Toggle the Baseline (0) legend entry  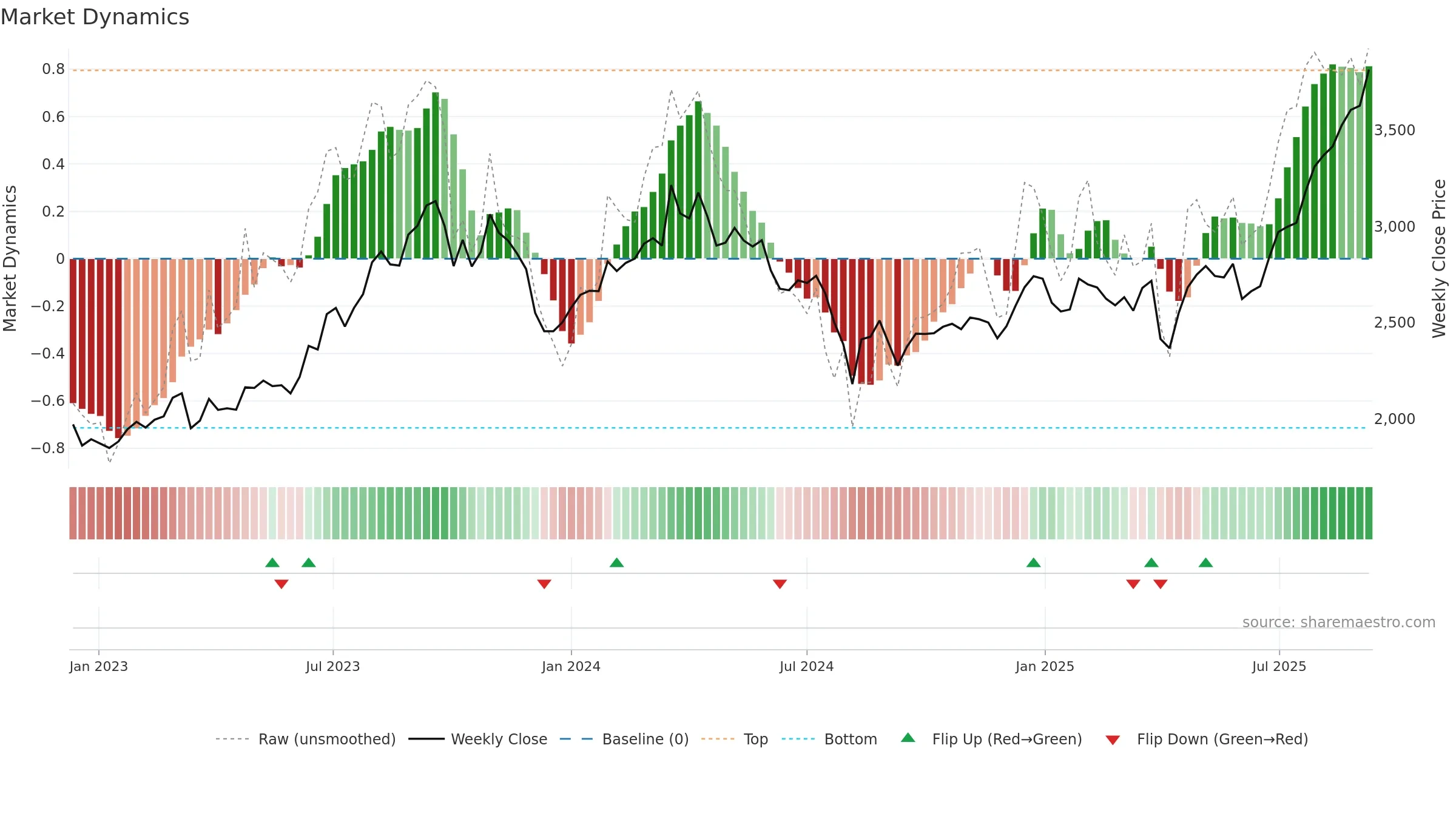[624, 740]
